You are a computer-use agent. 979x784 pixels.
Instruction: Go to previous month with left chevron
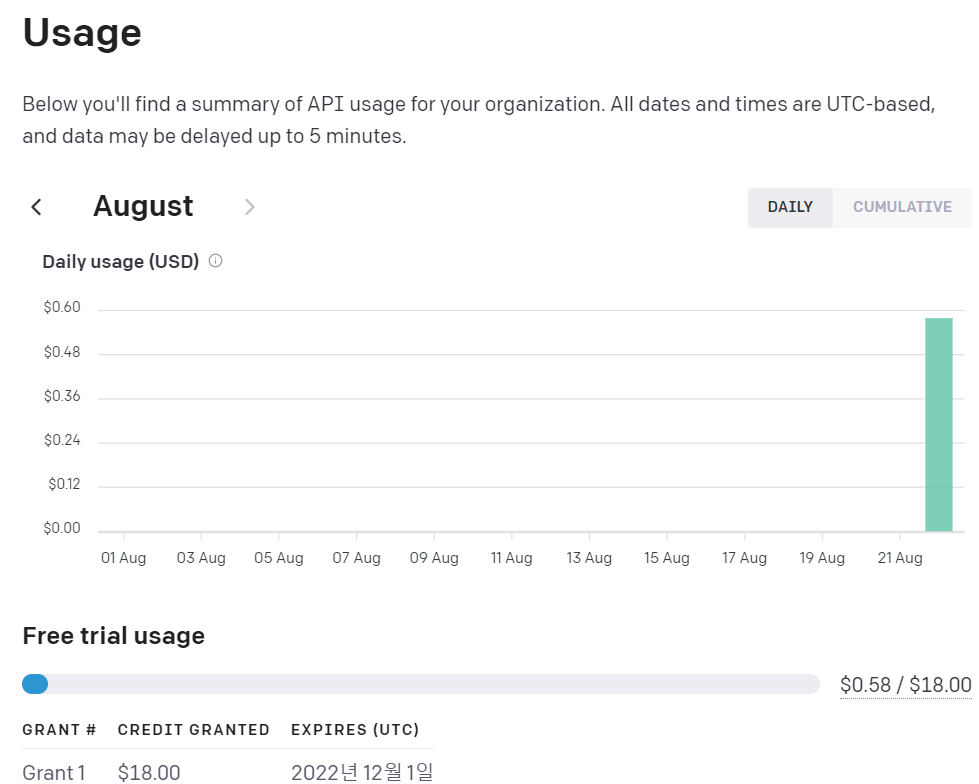37,207
